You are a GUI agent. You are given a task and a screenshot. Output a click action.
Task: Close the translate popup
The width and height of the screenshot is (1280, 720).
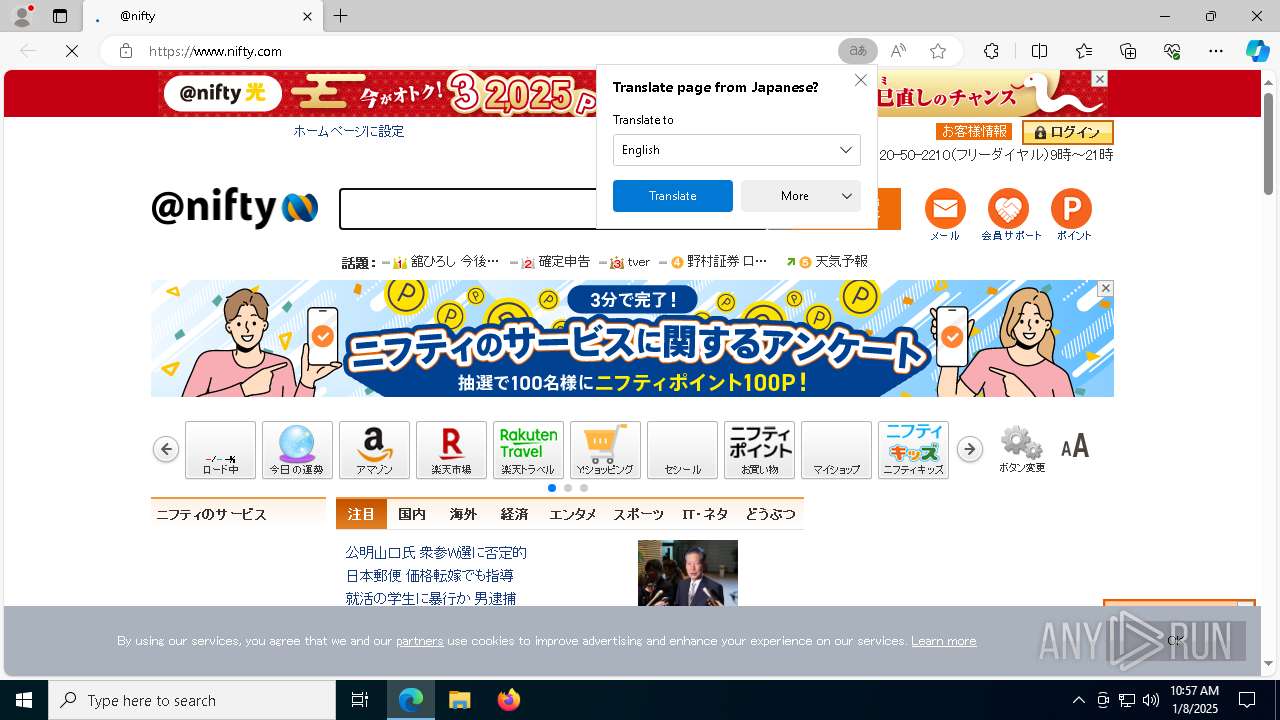coord(861,80)
